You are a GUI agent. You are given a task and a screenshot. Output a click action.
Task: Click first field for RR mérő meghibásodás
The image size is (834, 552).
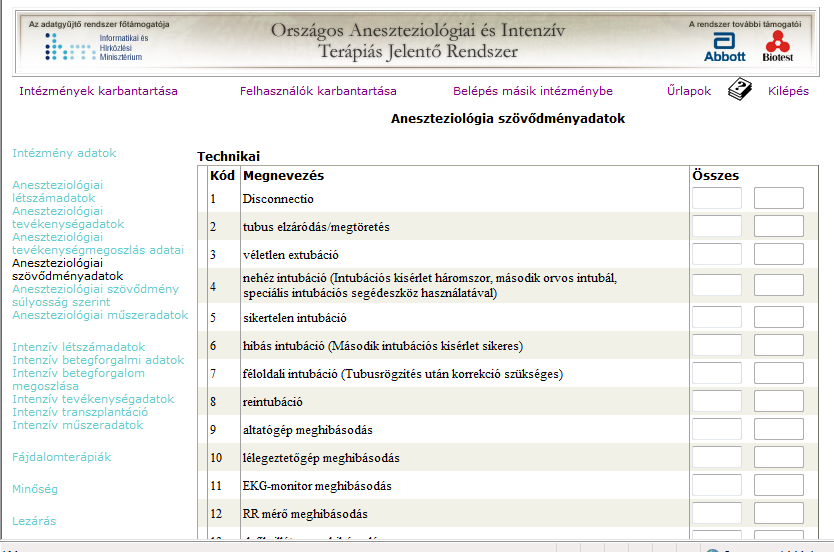coord(716,513)
